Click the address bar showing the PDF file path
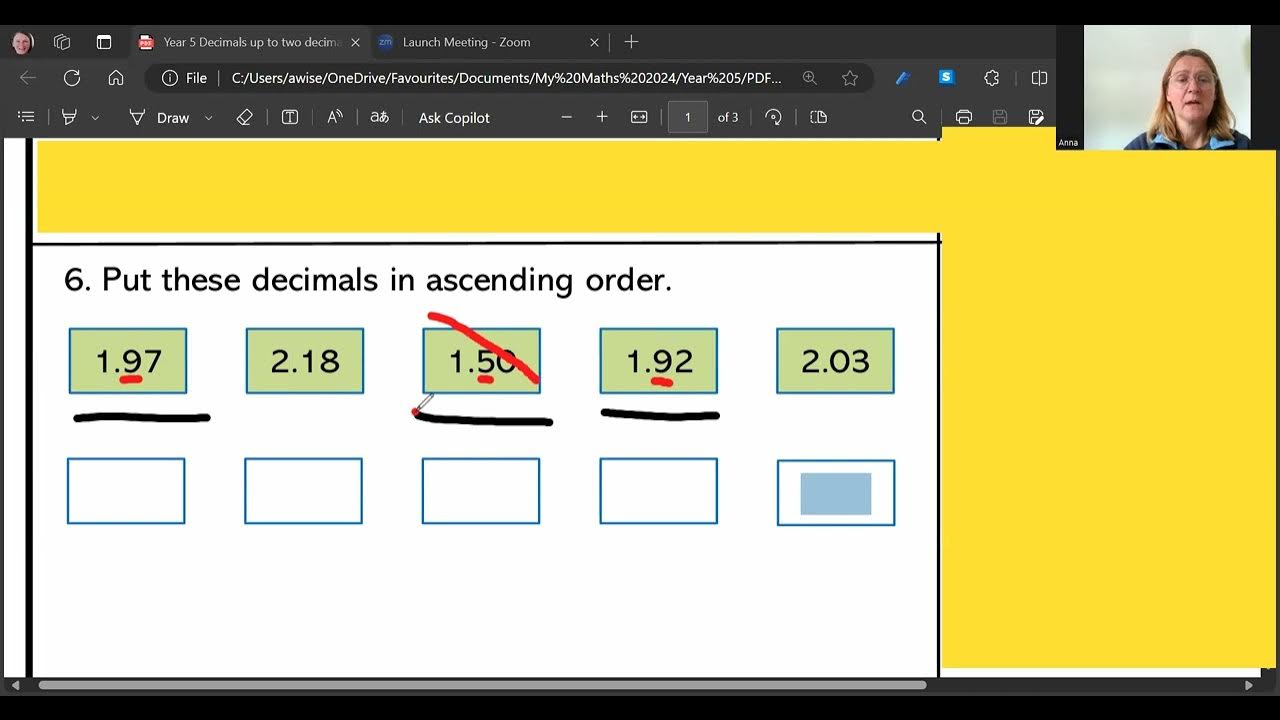 click(506, 78)
